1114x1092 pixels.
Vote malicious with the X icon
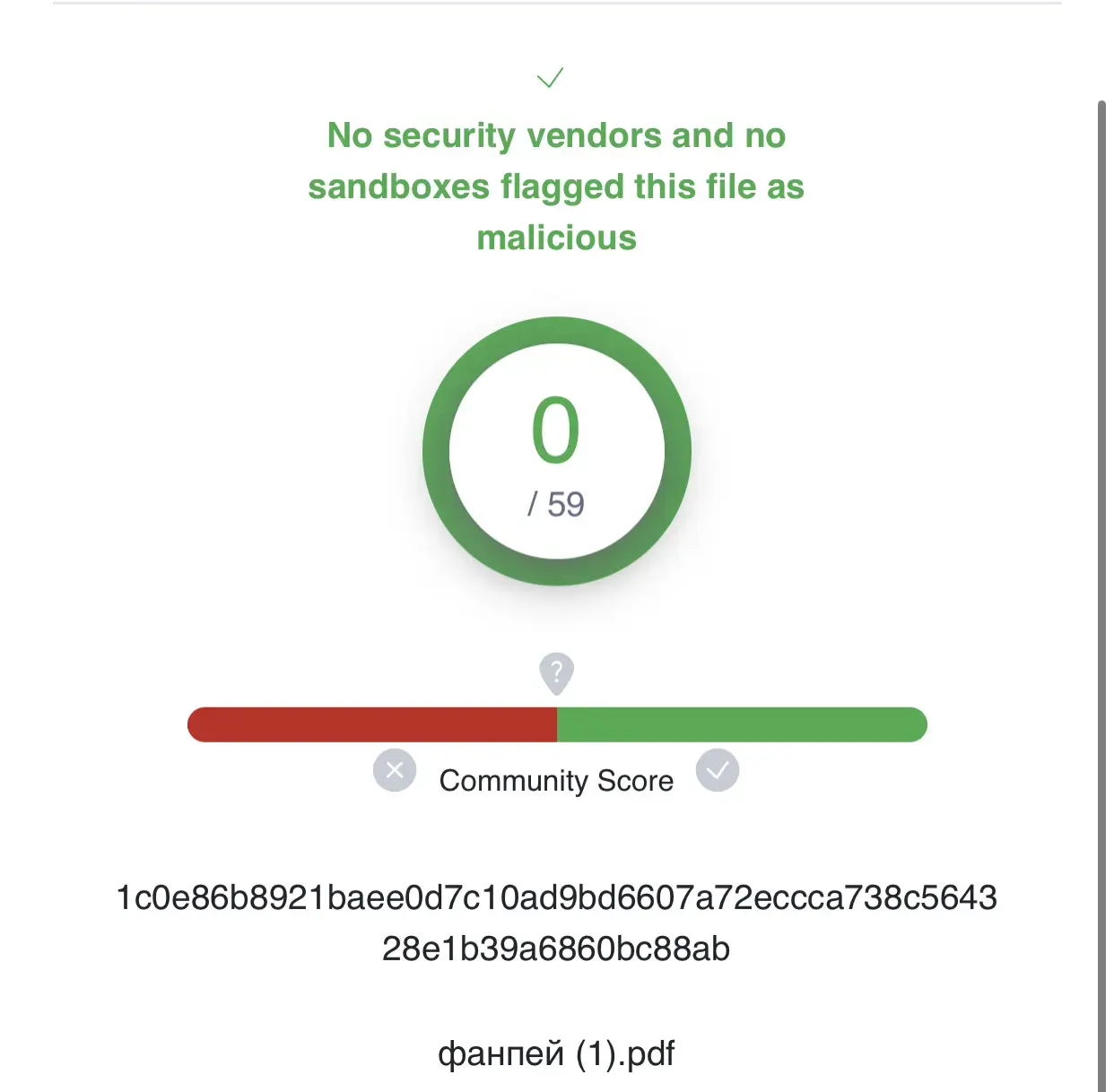(395, 770)
